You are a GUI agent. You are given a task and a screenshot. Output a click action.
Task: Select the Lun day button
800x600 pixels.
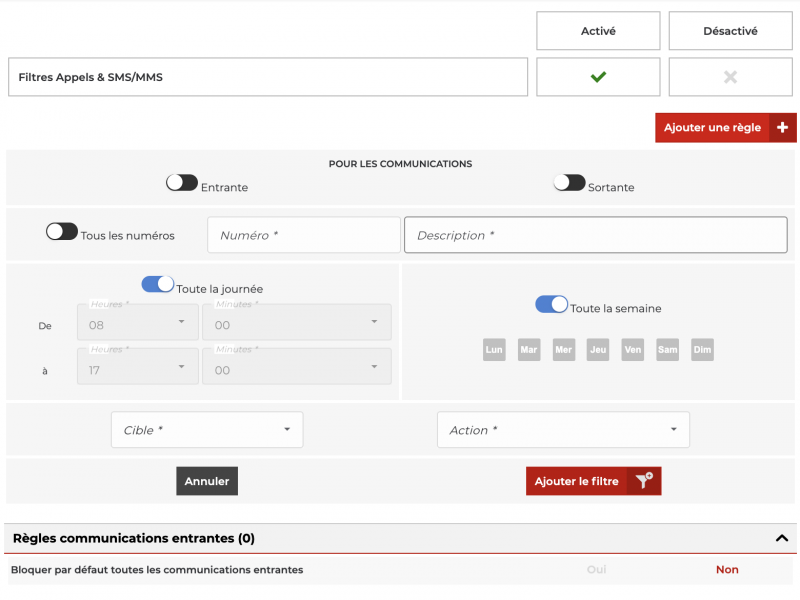click(x=494, y=350)
